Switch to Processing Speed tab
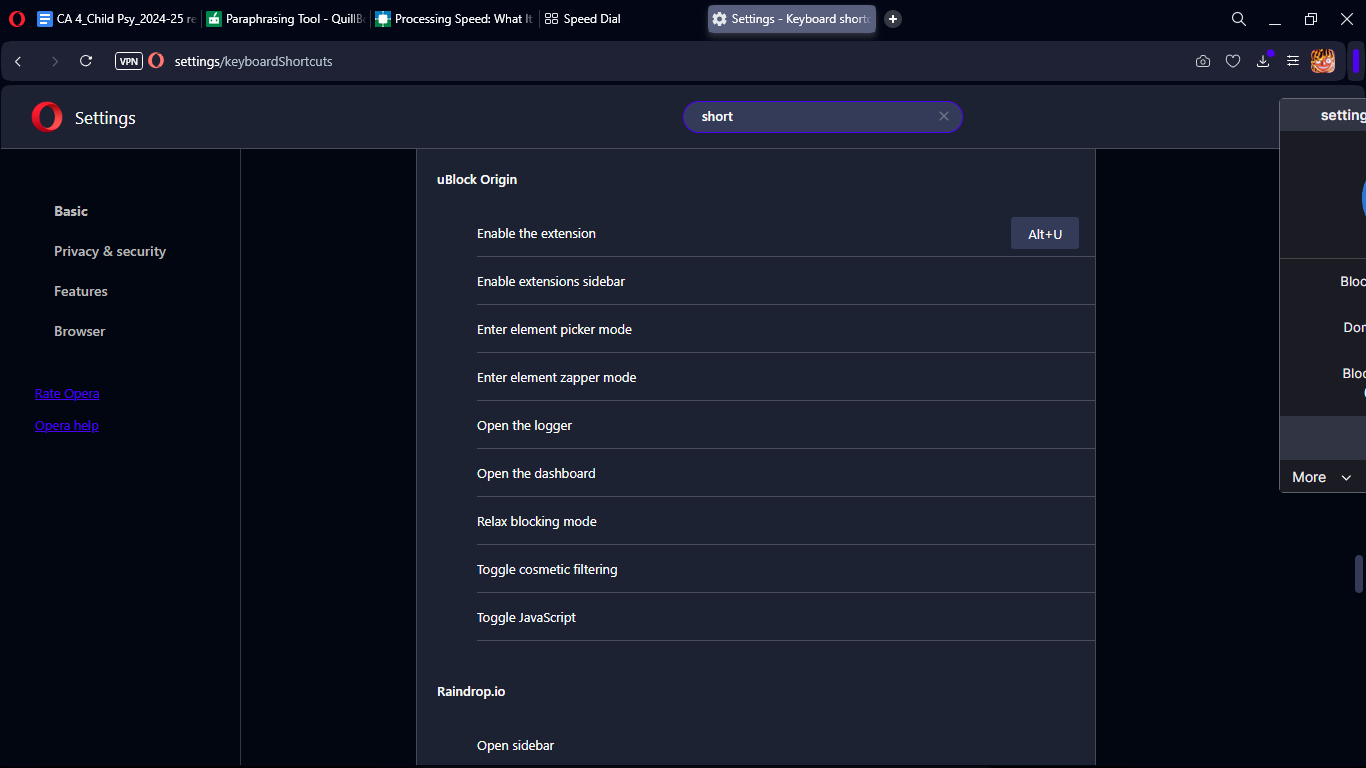Screen dimensions: 1366x768 (x=454, y=19)
